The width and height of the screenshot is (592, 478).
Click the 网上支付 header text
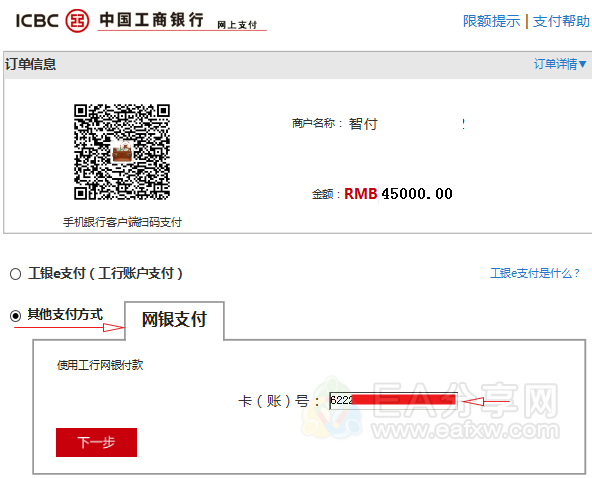click(237, 25)
